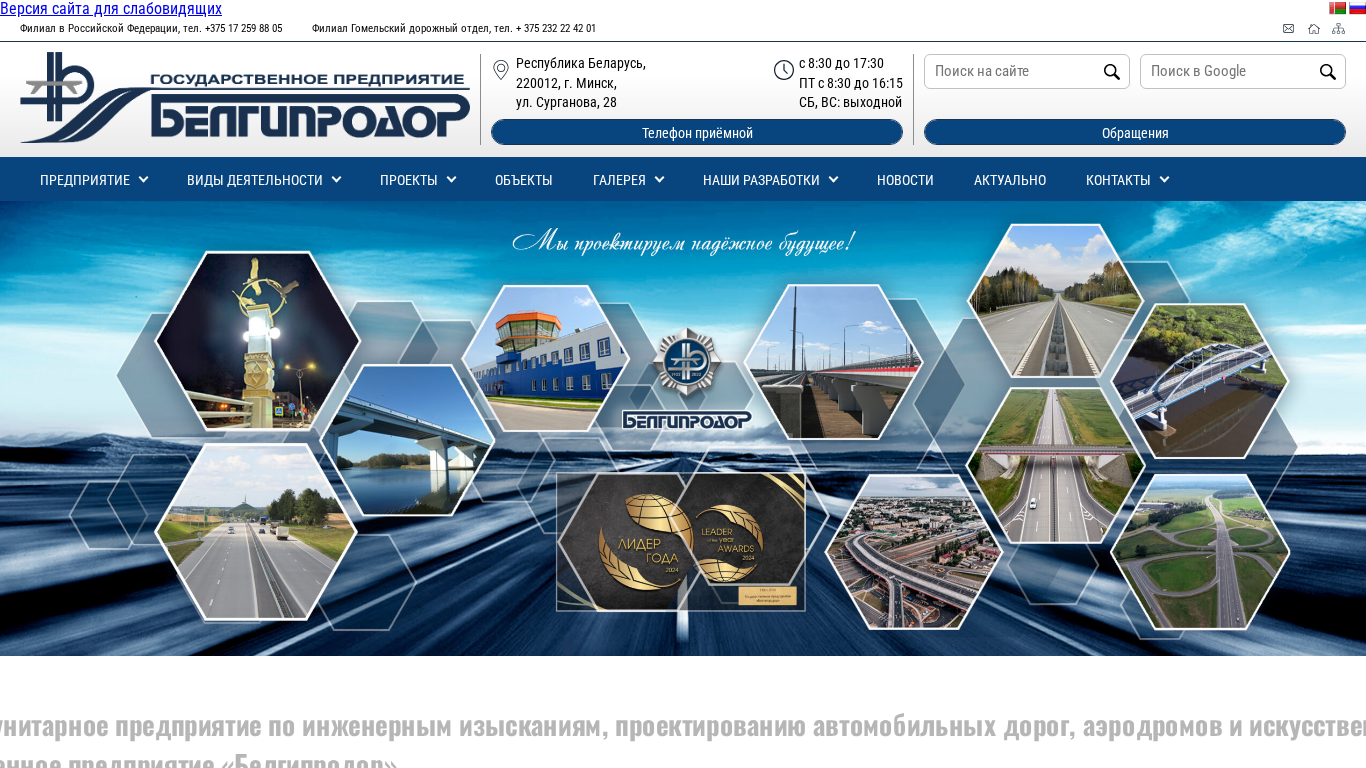This screenshot has height=768, width=1366.
Task: Click the night monument hexagon photo
Action: [x=258, y=340]
